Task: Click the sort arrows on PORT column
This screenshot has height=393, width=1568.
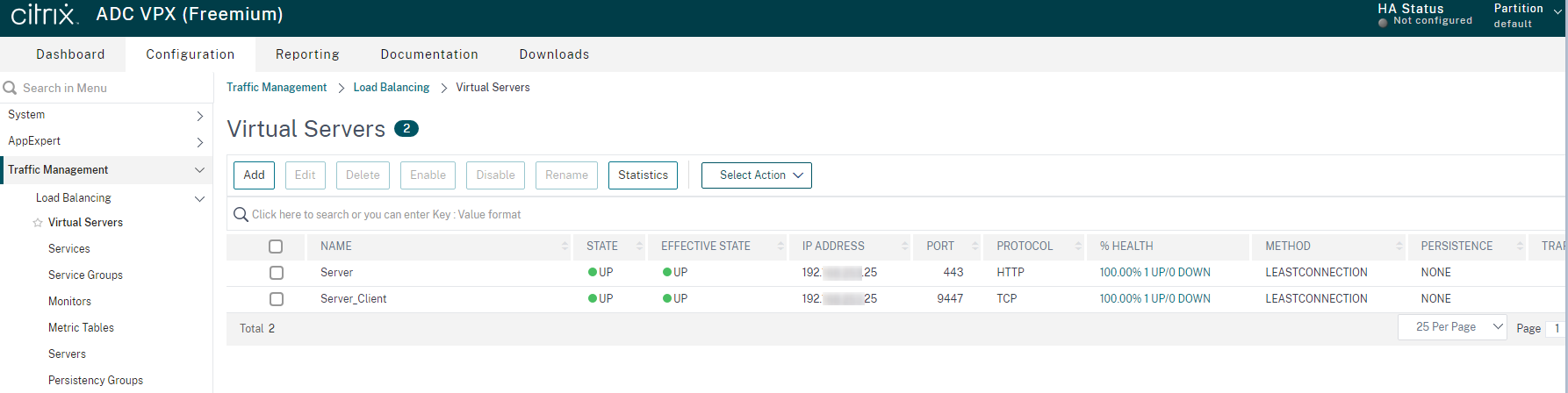Action: [x=975, y=247]
